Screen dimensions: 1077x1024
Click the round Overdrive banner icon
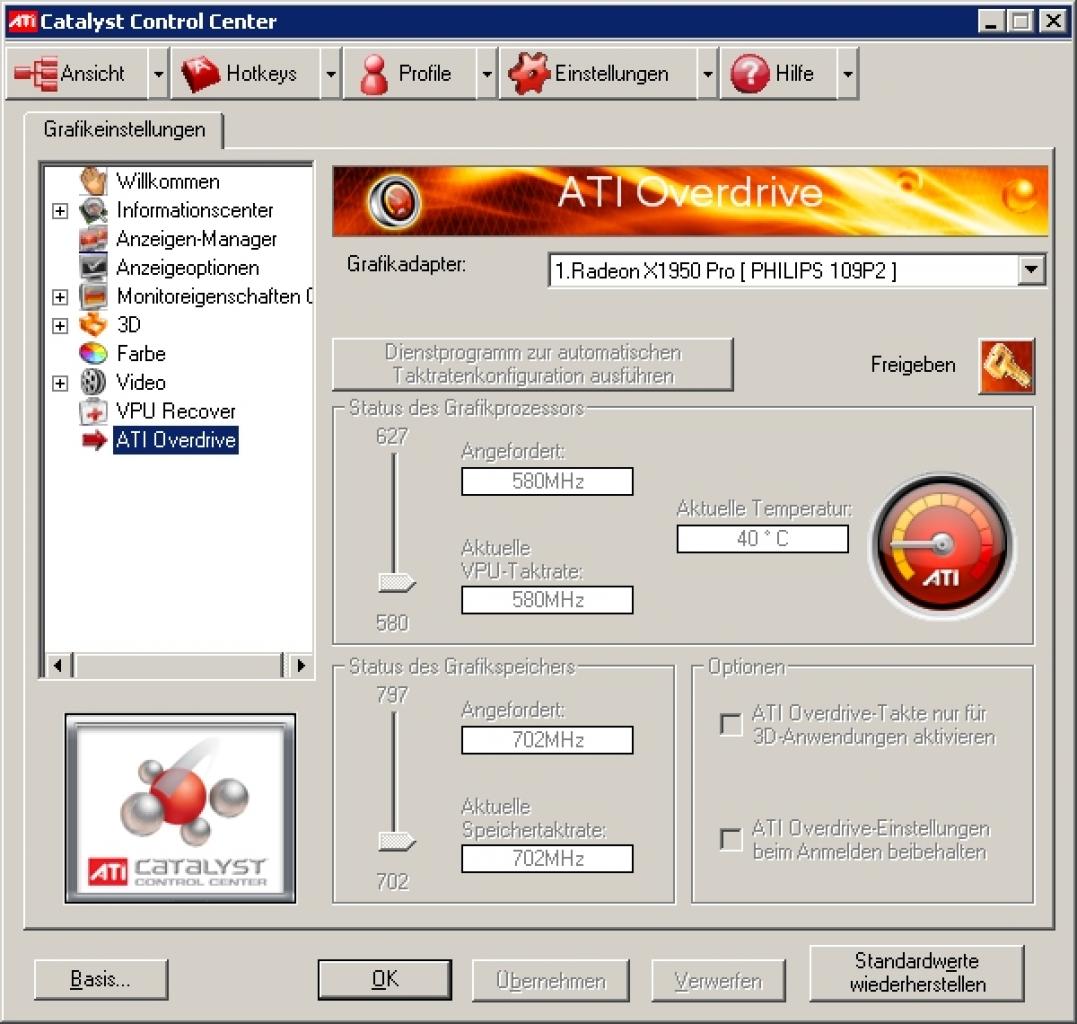tap(394, 201)
